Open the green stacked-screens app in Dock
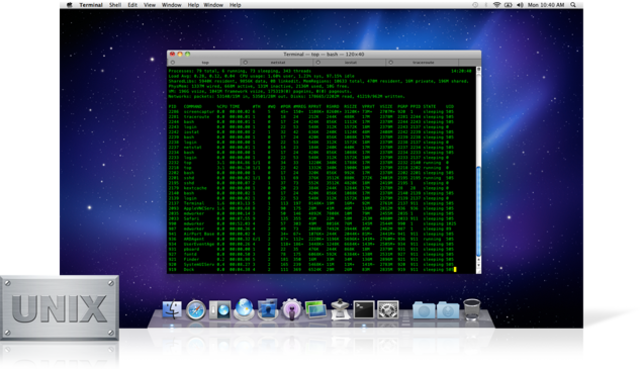The width and height of the screenshot is (640, 369). (316, 309)
